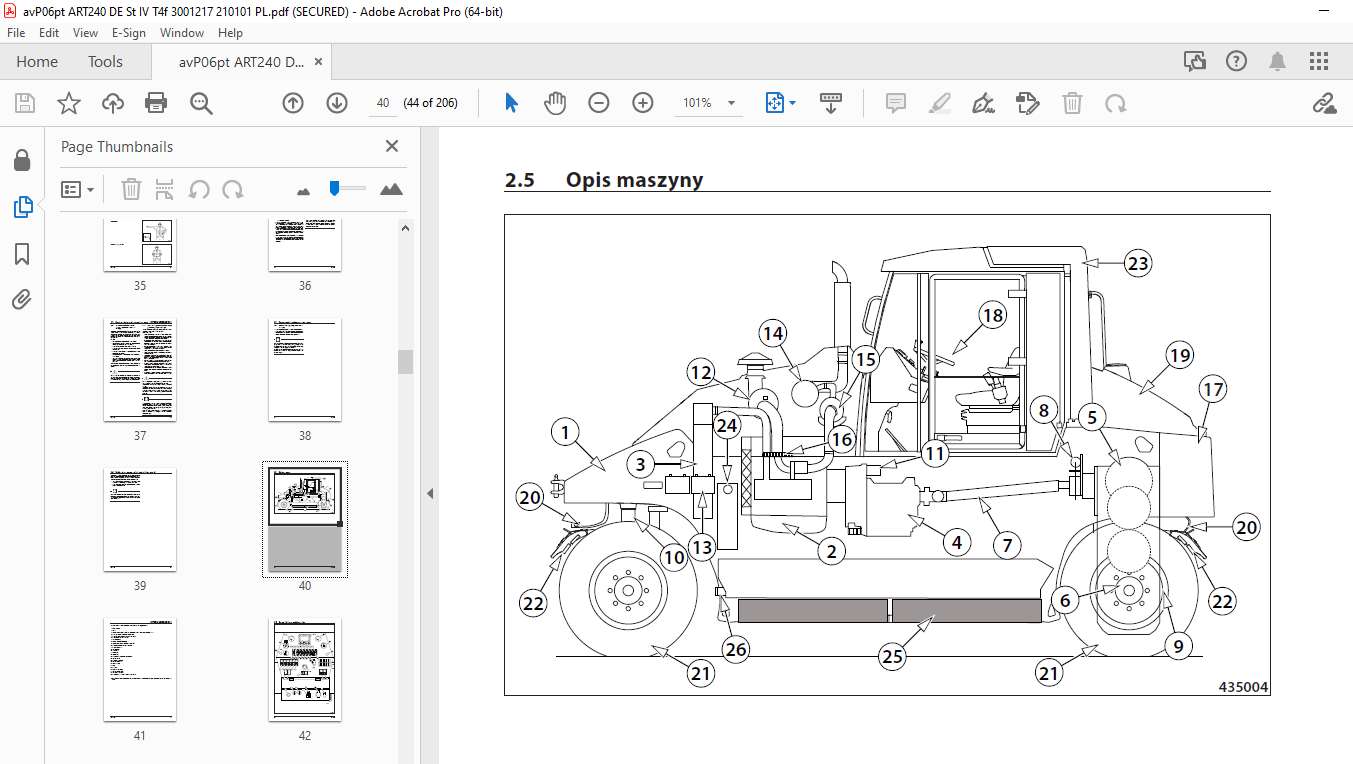Collapse the navigation pane with the left triangle
This screenshot has width=1353, height=764.
click(x=430, y=493)
